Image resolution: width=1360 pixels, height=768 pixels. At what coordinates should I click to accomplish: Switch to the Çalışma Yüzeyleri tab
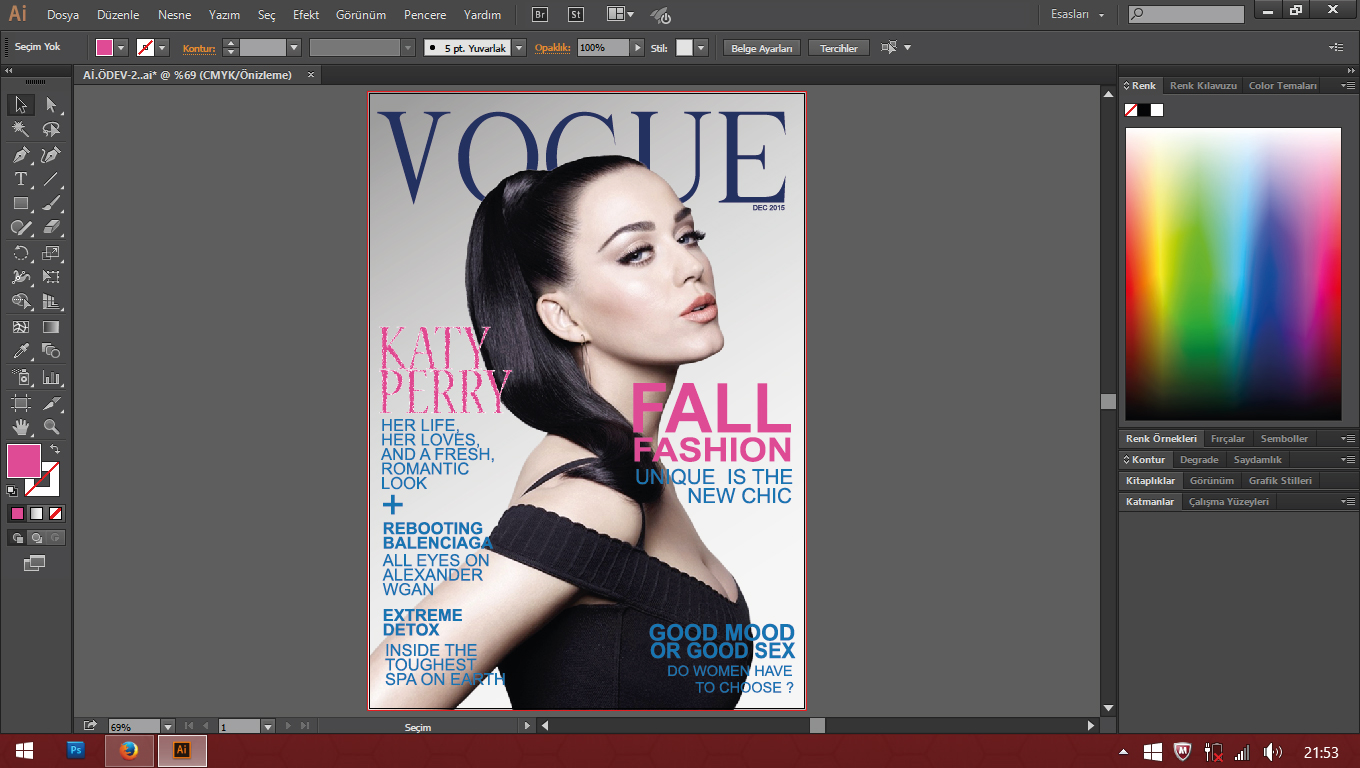(1229, 502)
